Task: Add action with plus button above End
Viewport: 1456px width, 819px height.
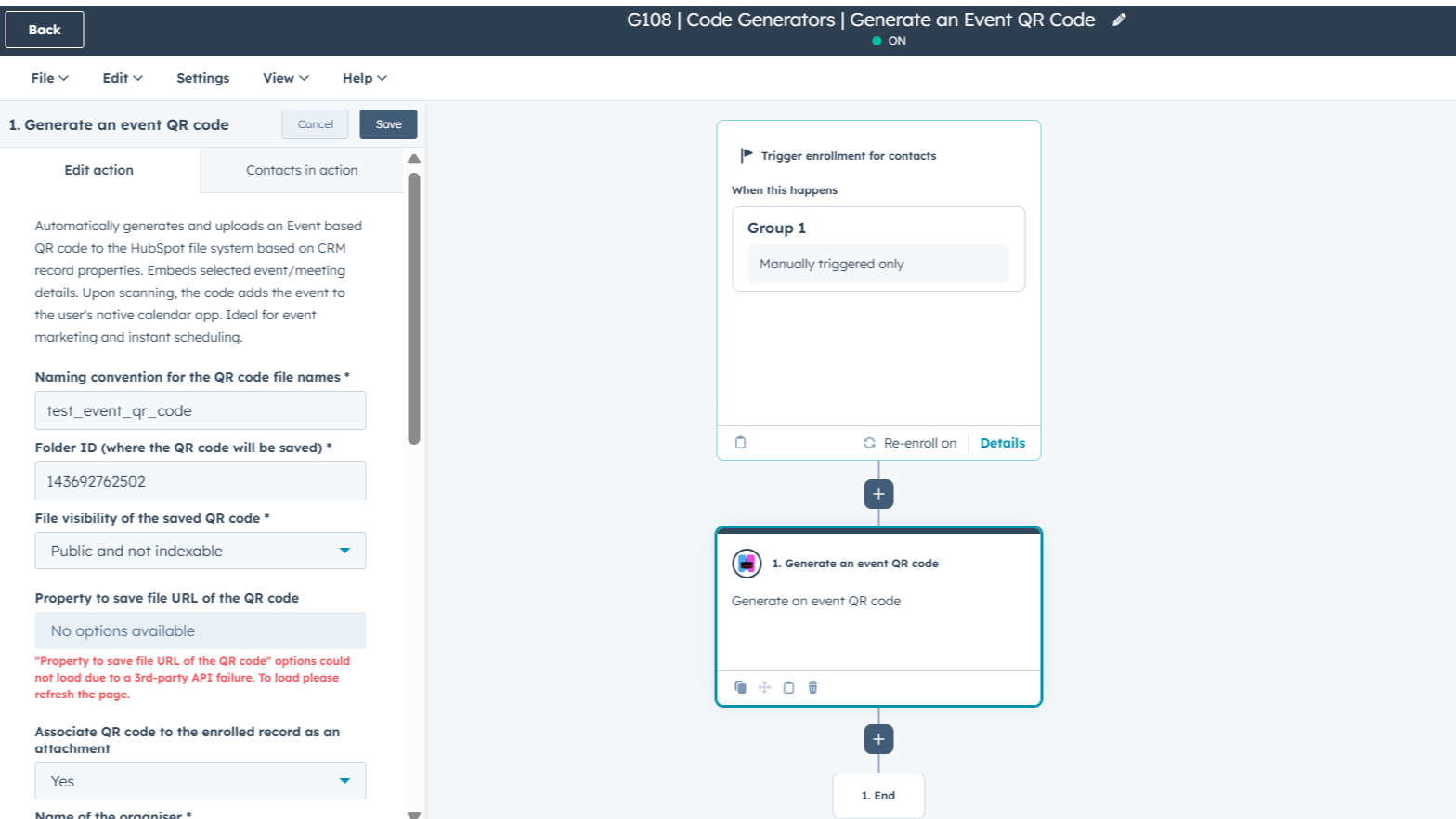Action: [878, 739]
